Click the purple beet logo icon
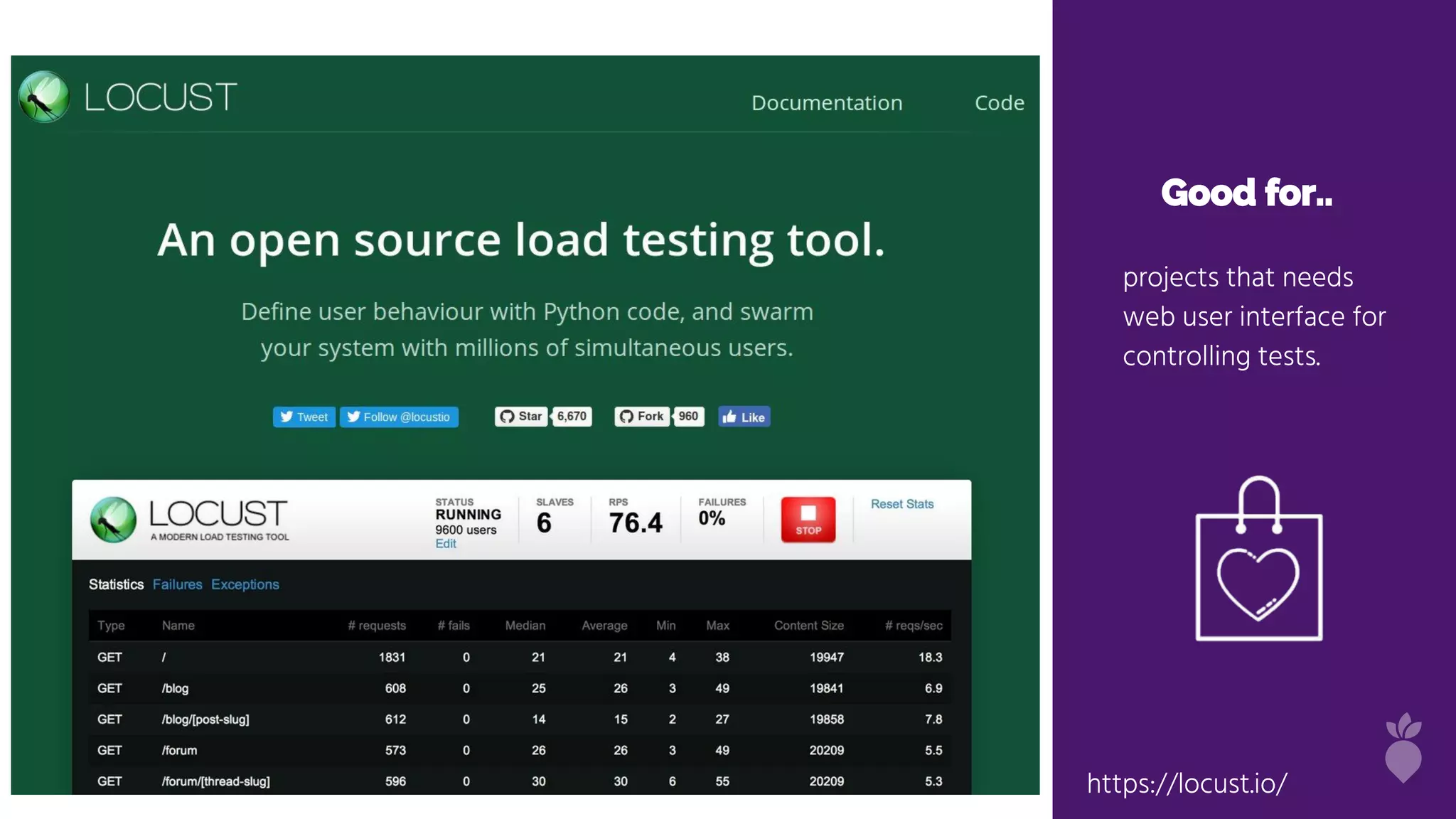Viewport: 1456px width, 819px height. tap(1403, 748)
